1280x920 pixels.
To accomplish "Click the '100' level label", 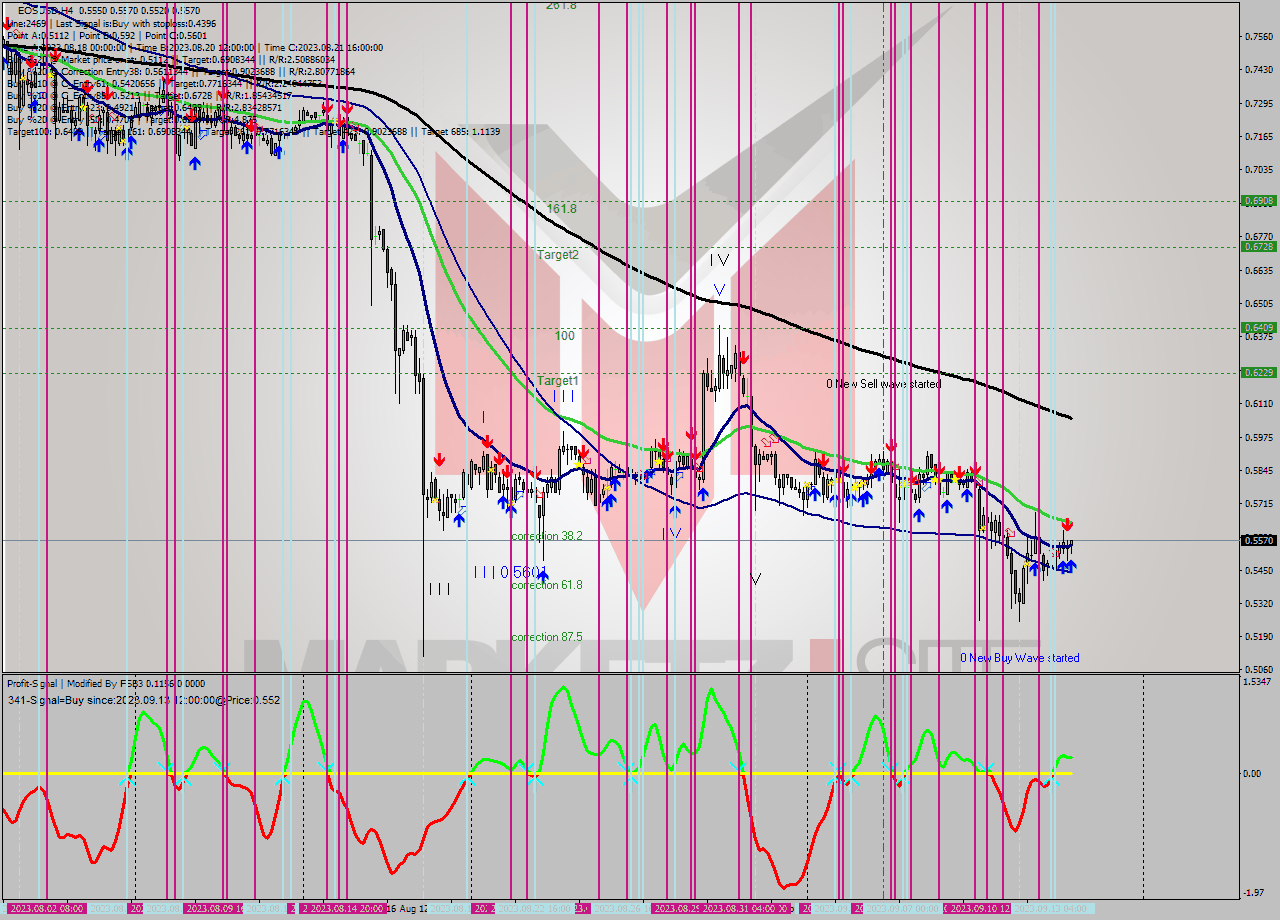I will (565, 336).
